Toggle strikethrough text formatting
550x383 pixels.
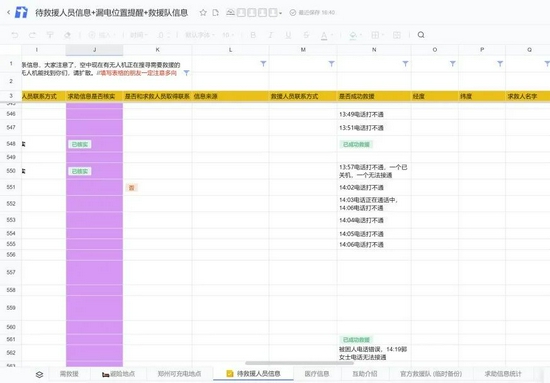click(x=306, y=35)
